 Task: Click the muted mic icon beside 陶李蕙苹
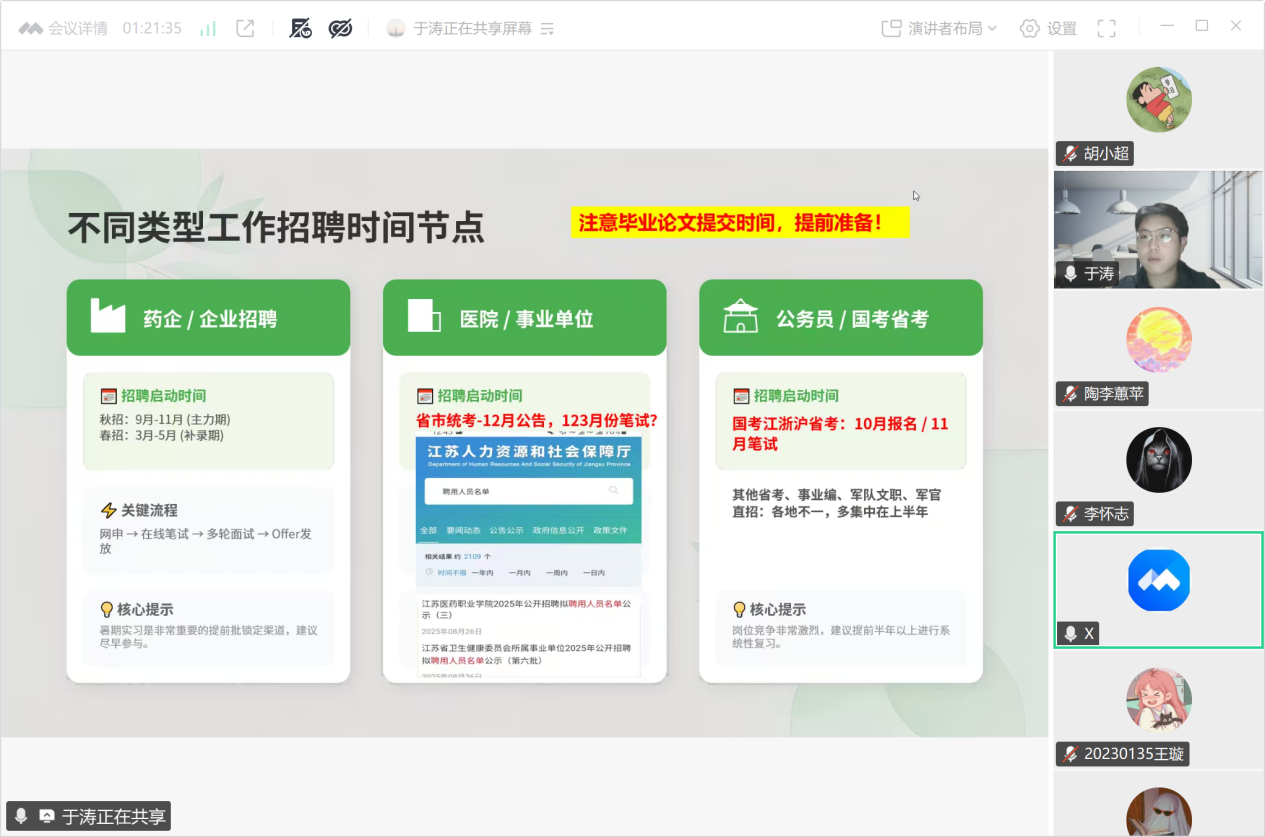[1070, 394]
